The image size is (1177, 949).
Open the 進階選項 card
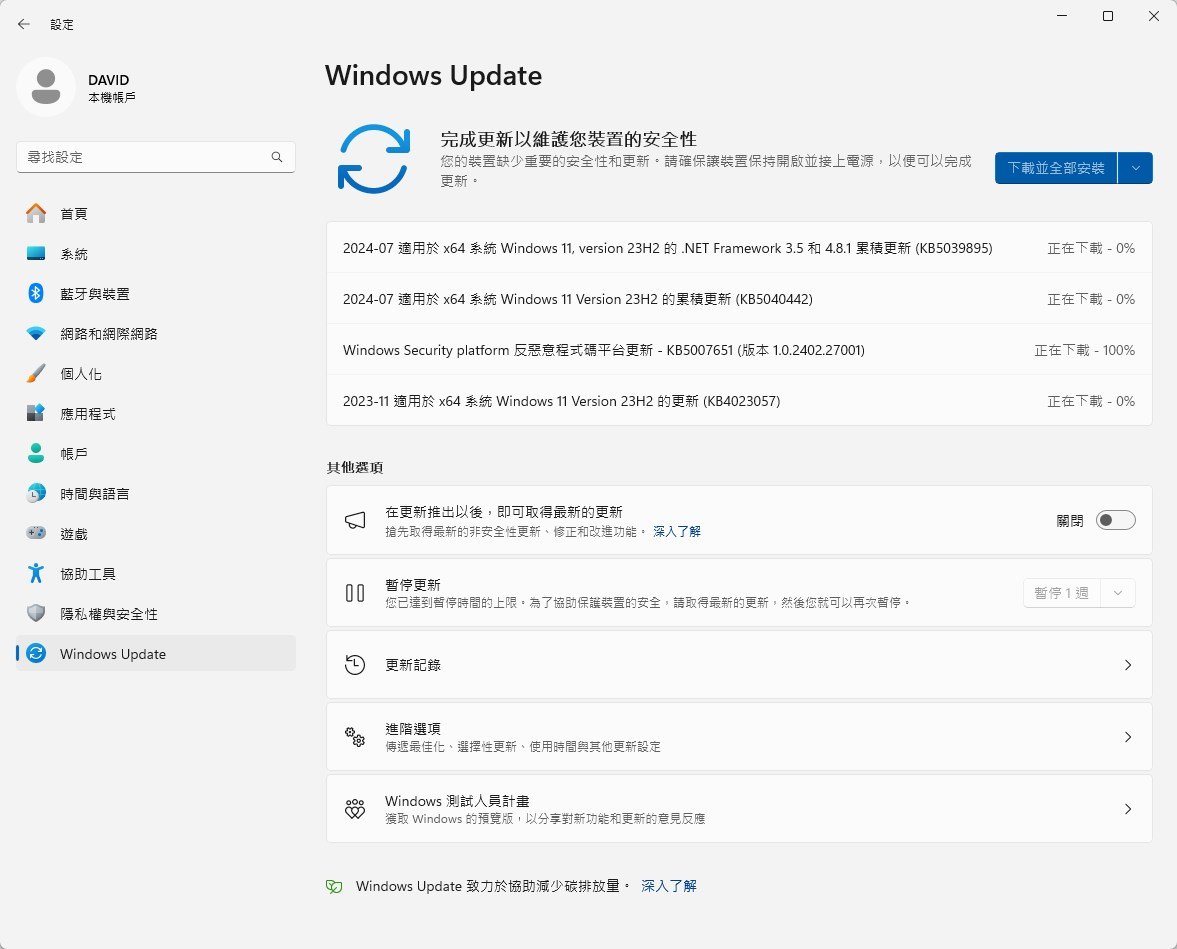(739, 737)
